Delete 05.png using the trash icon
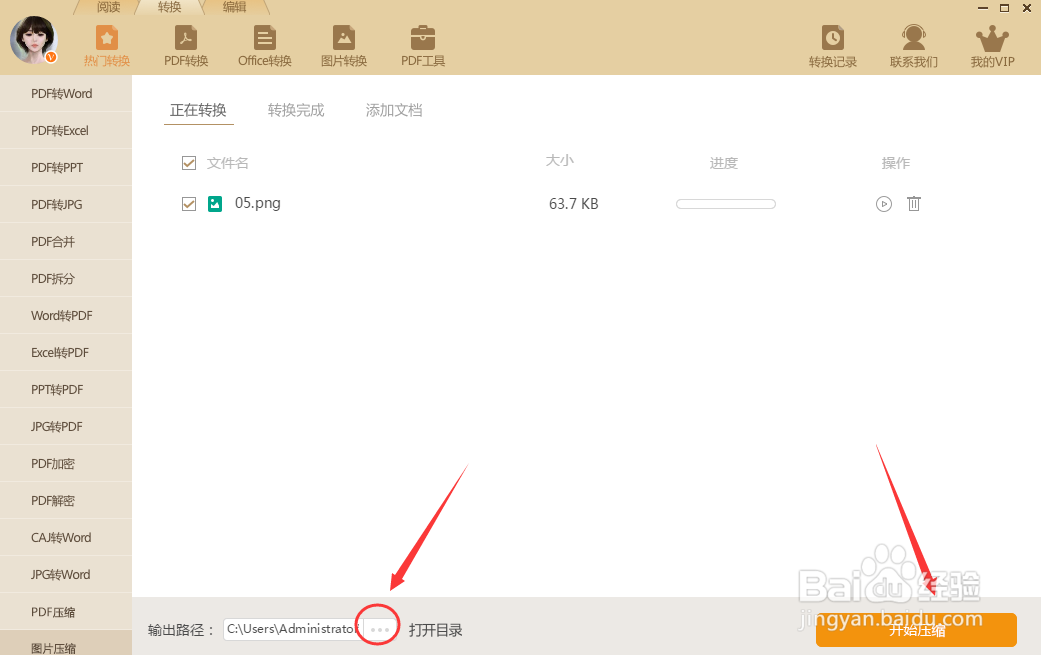 coord(913,203)
